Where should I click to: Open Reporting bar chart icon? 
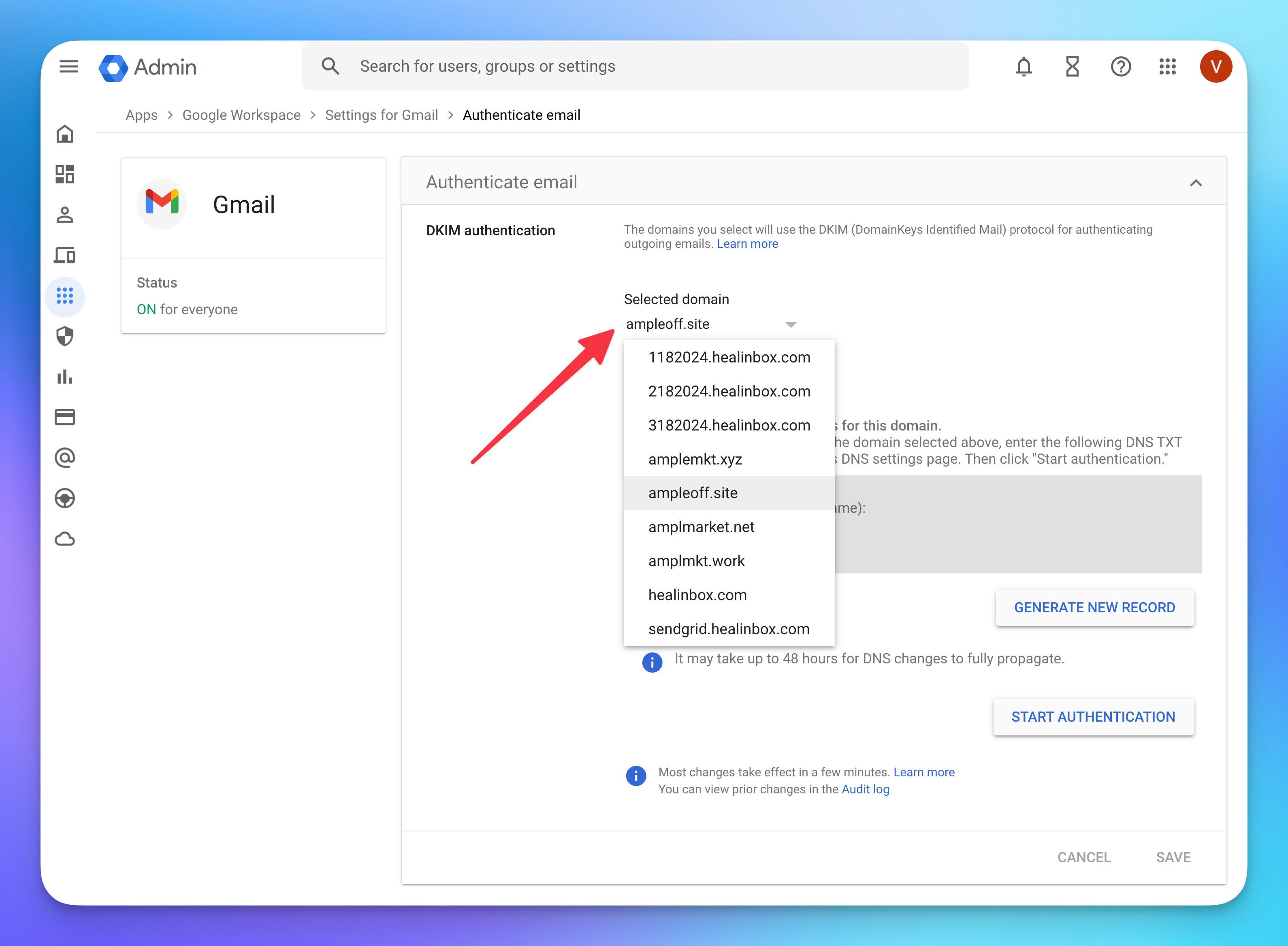pos(65,377)
